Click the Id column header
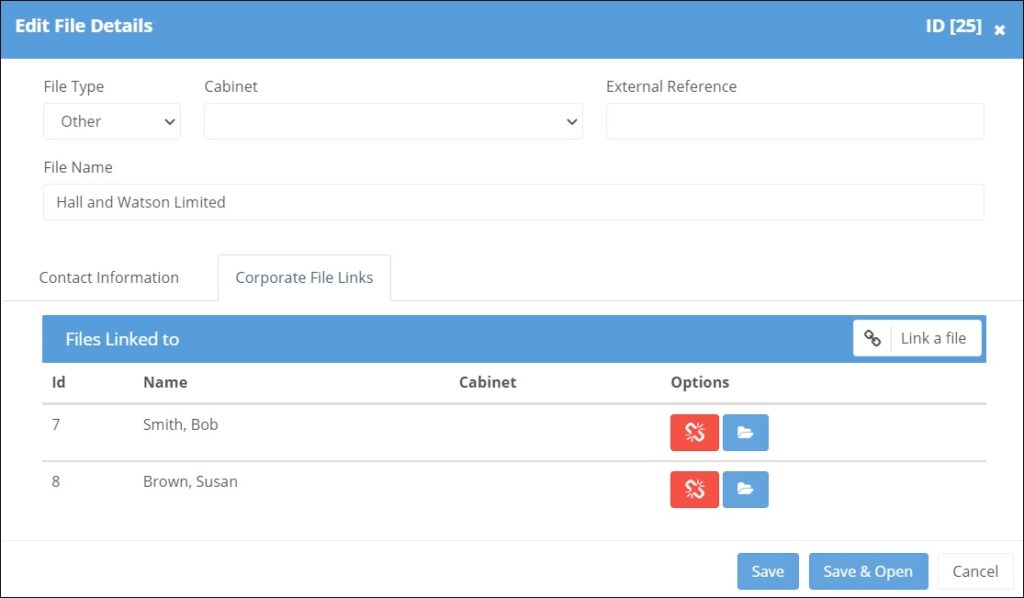The height and width of the screenshot is (598, 1024). click(x=59, y=383)
